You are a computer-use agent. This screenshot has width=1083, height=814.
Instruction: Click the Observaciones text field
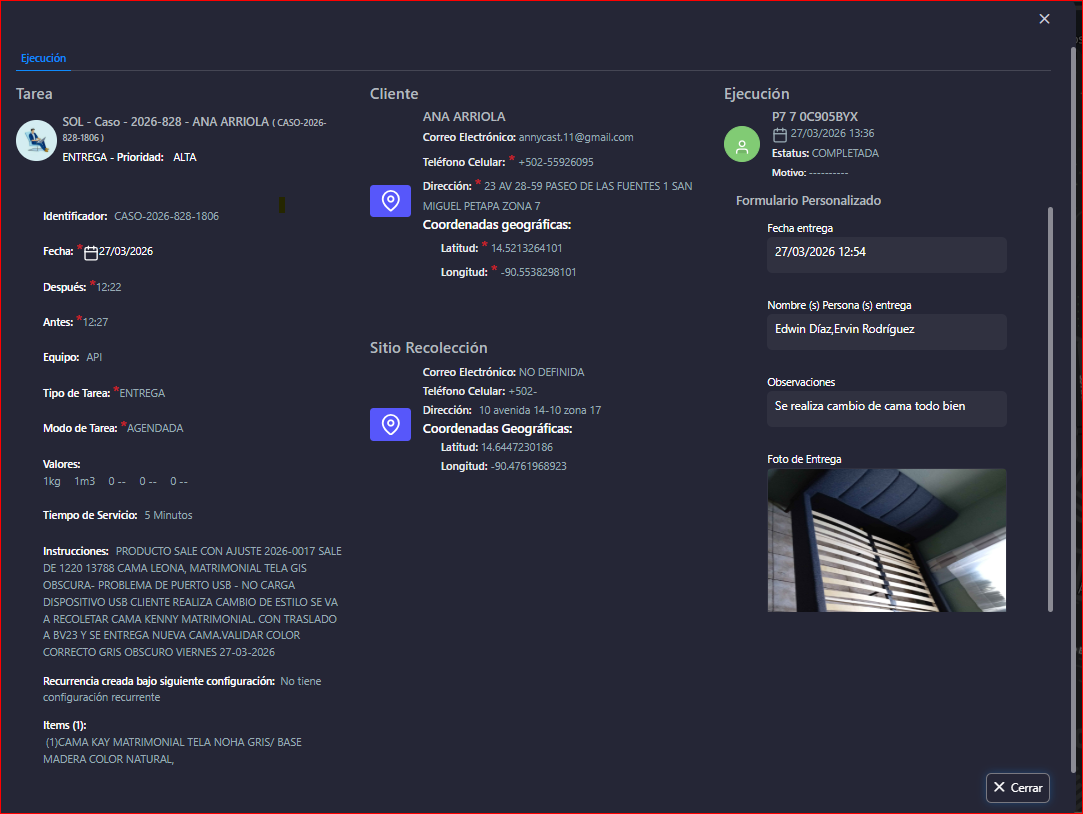click(886, 408)
